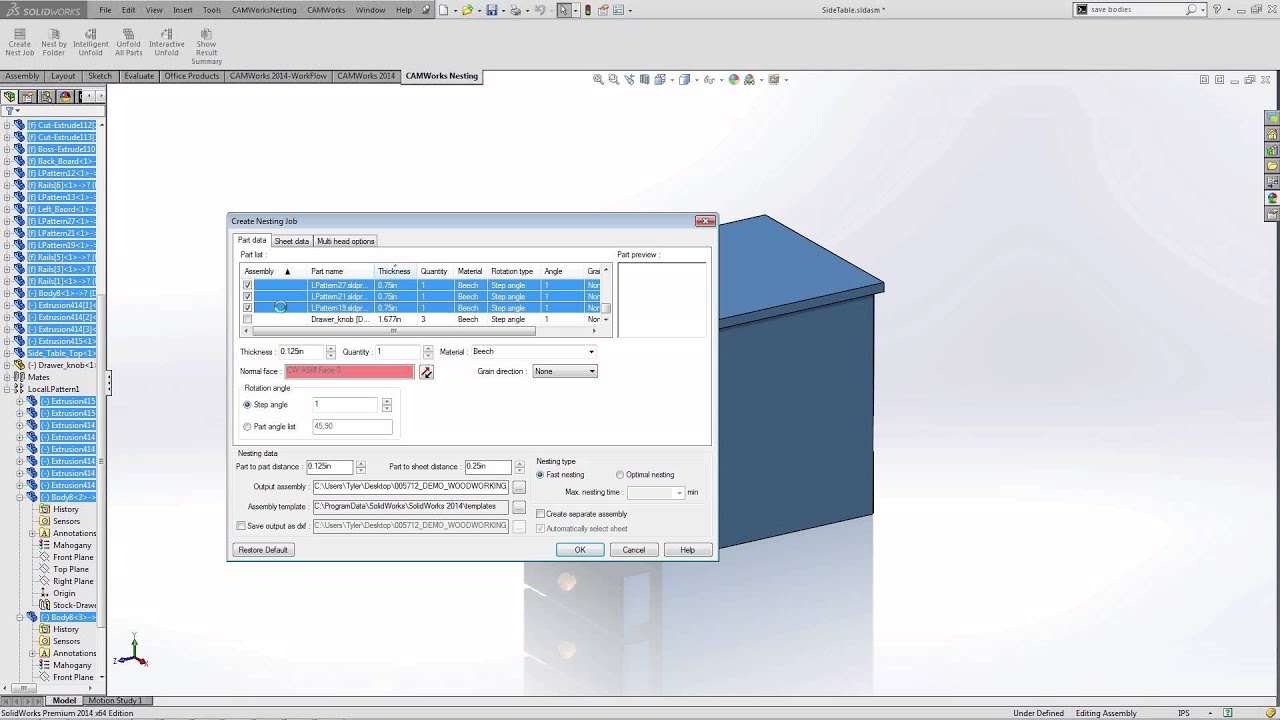Click the Print icon

(515, 10)
